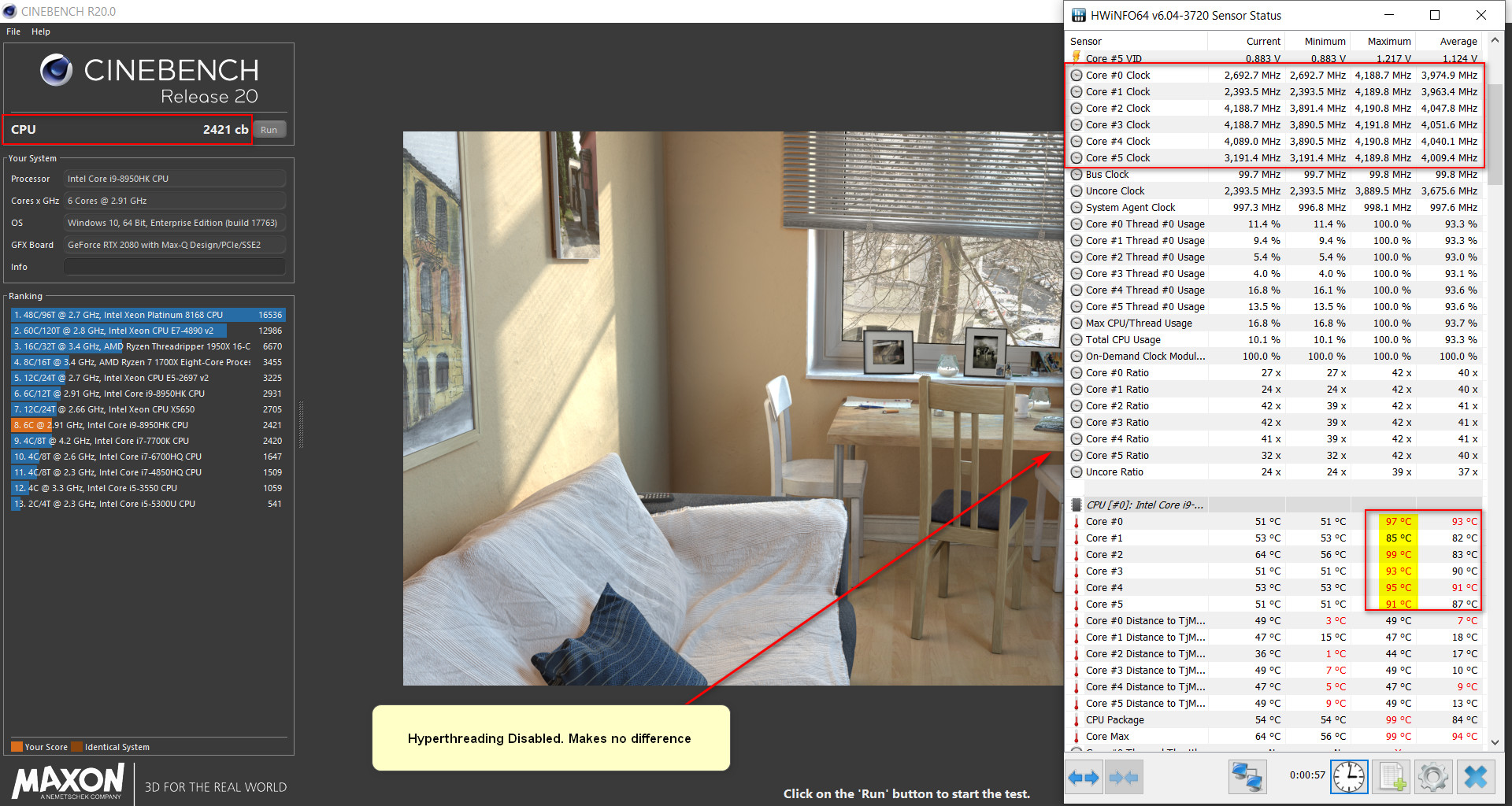Click the Info text field under Your System

pyautogui.click(x=174, y=267)
